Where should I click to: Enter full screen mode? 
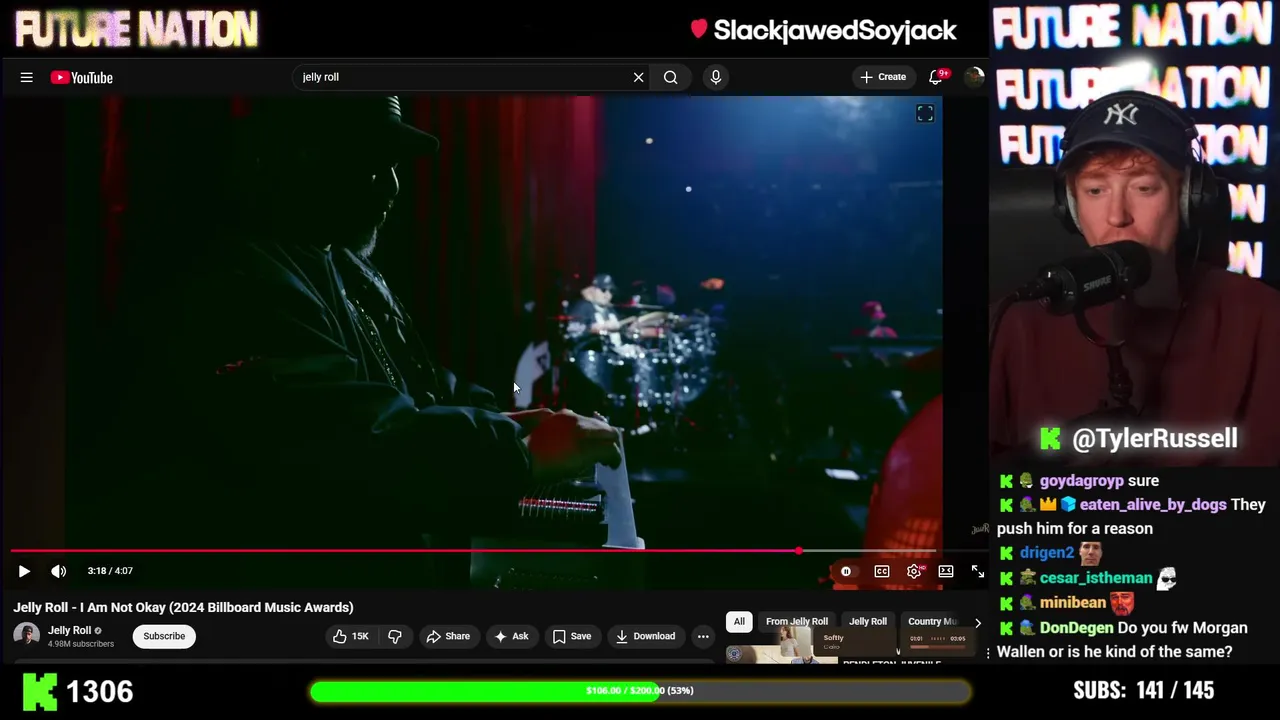point(978,571)
